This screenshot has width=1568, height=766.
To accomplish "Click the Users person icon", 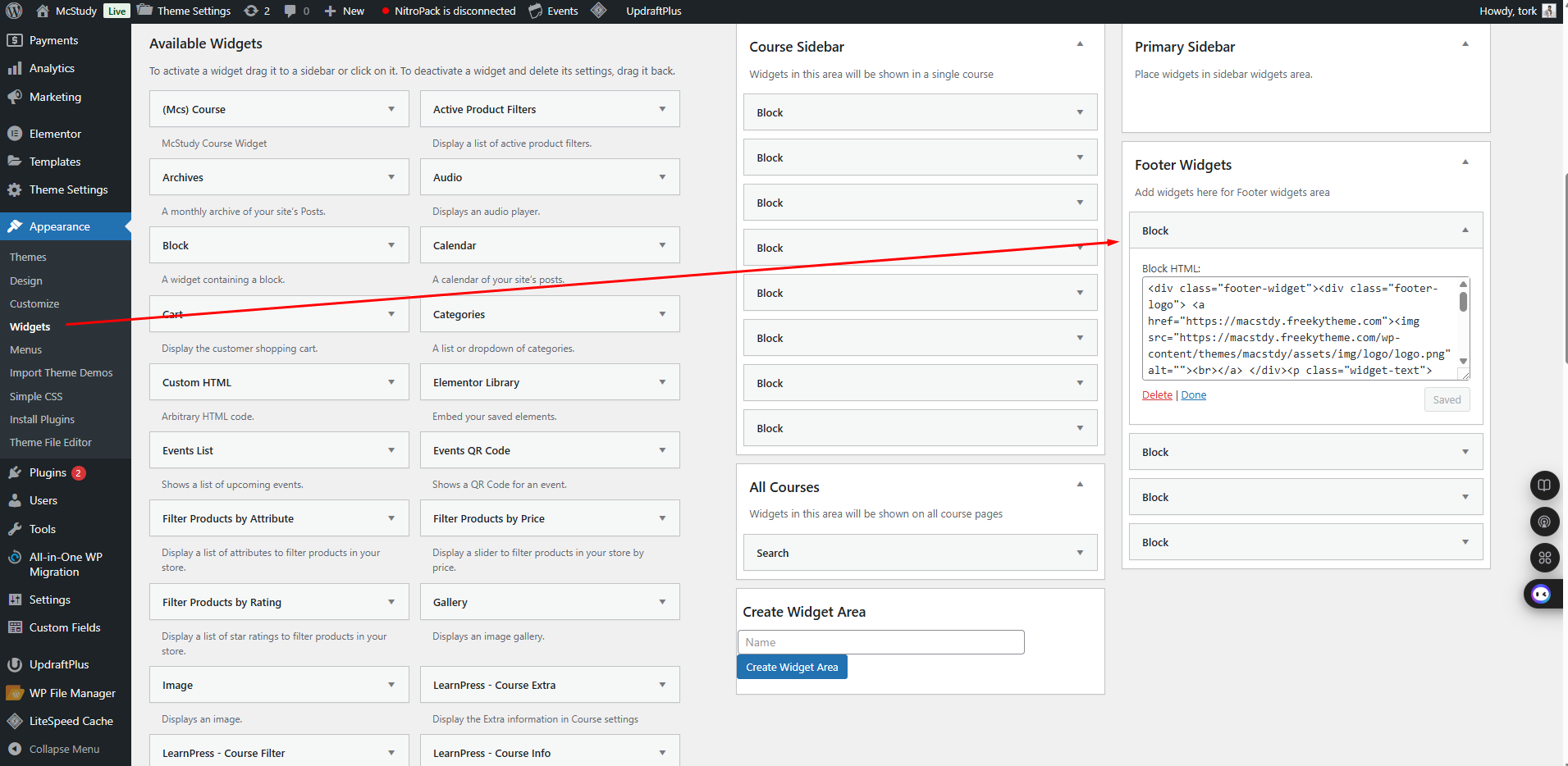I will coord(15,500).
